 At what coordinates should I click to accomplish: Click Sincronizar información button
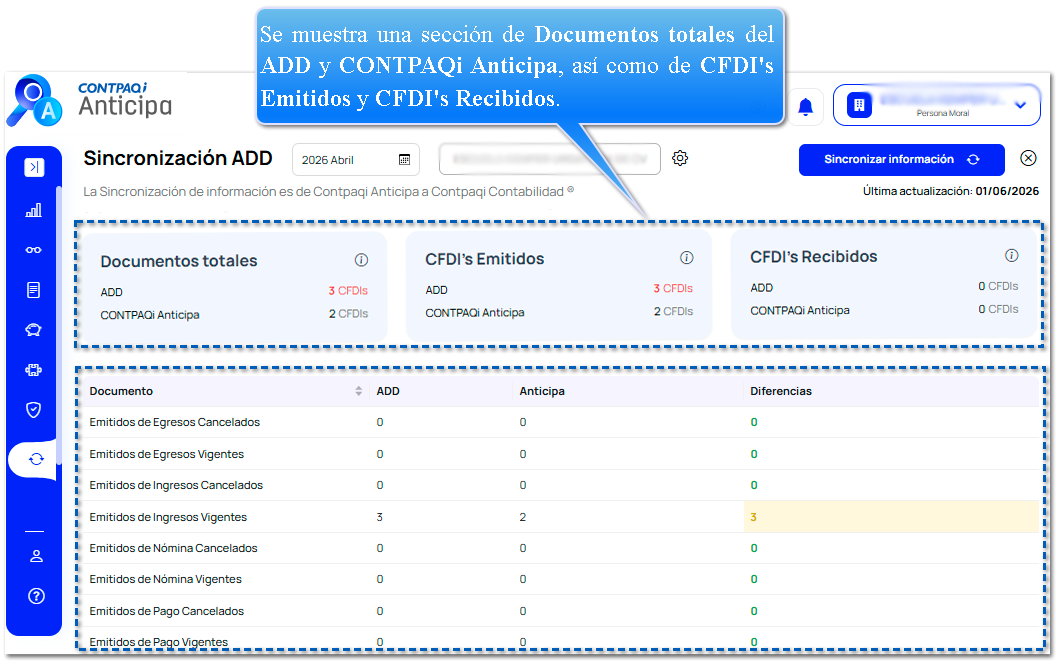(x=902, y=159)
